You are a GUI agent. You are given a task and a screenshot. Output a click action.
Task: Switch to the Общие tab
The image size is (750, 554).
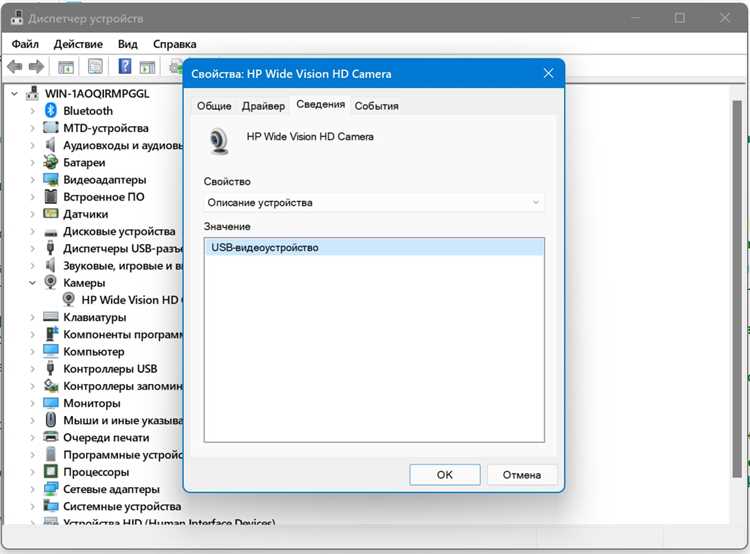(214, 106)
